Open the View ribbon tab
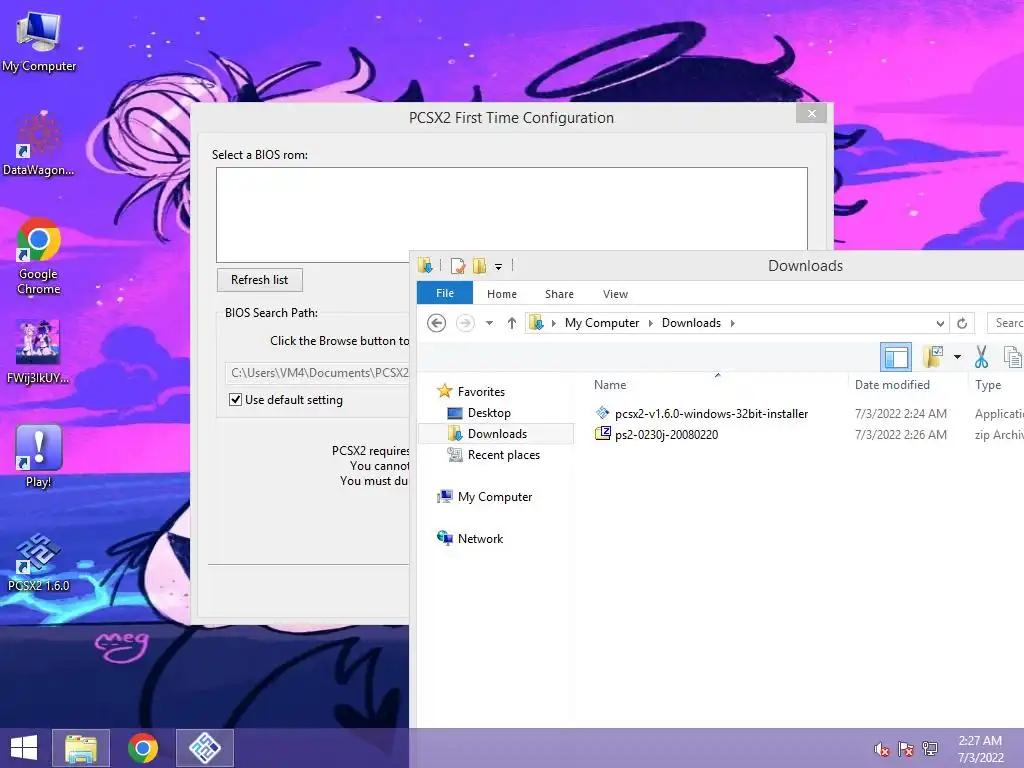The height and width of the screenshot is (768, 1024). coord(615,294)
